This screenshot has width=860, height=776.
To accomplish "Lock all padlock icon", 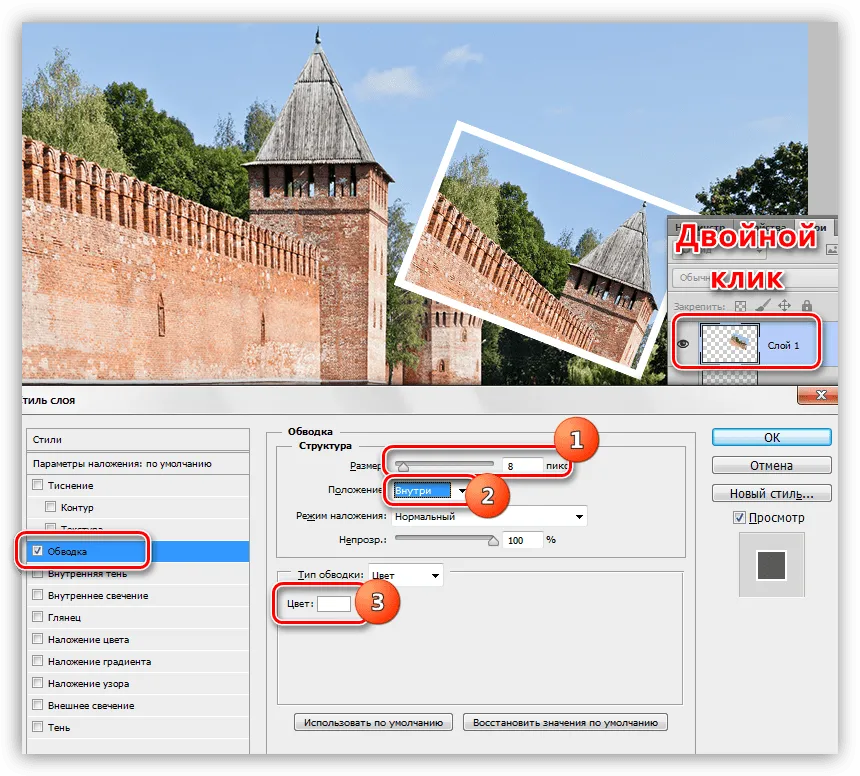I will [806, 305].
